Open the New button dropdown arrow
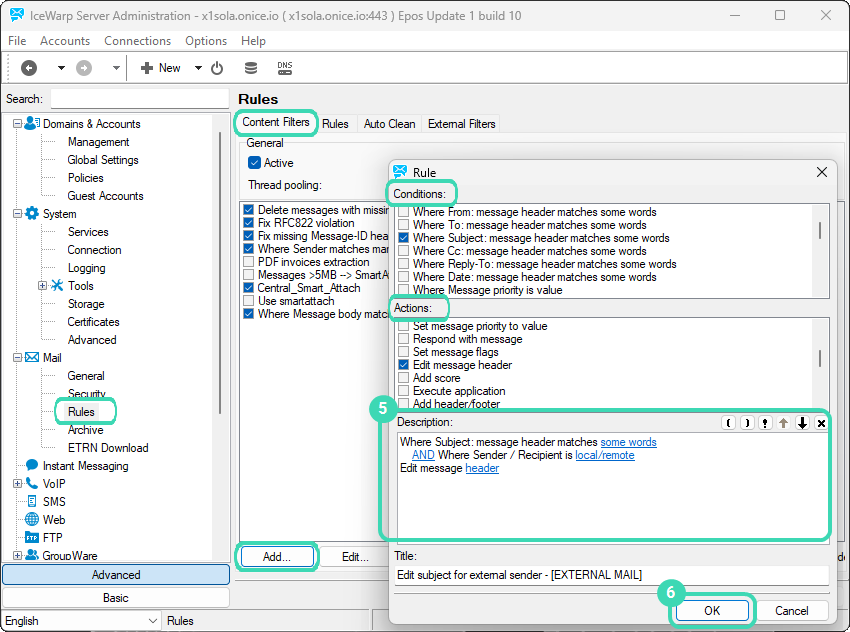850x632 pixels. click(198, 68)
